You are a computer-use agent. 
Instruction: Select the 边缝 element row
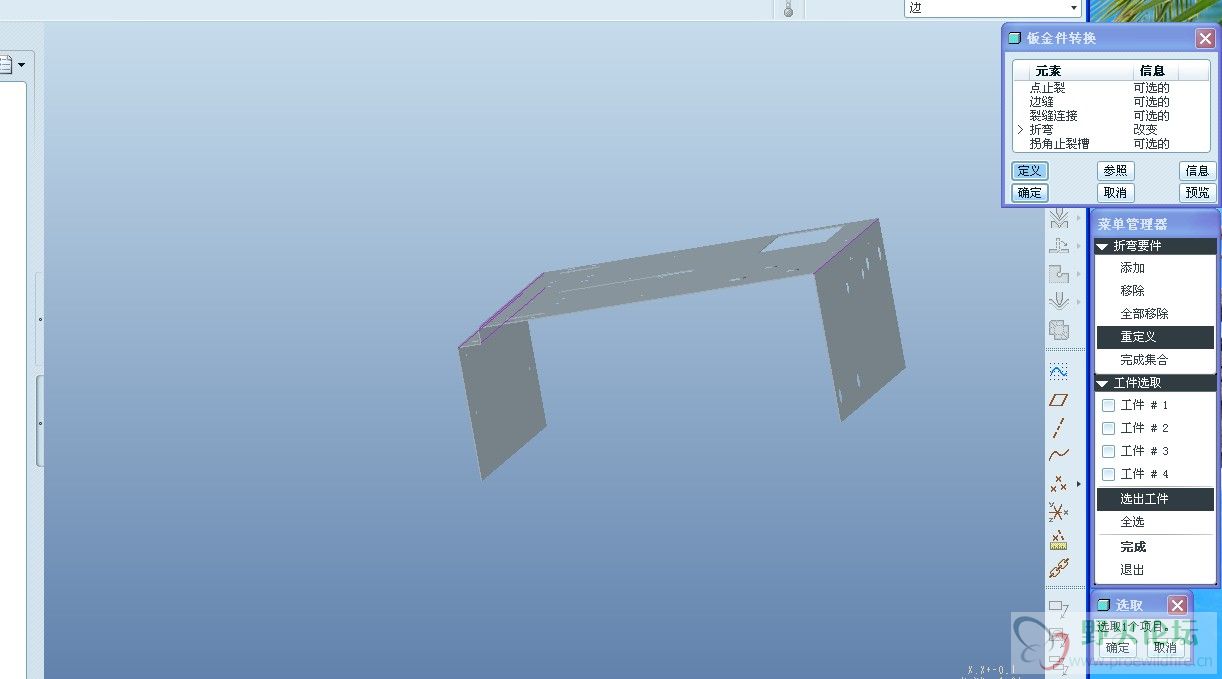[1110, 102]
